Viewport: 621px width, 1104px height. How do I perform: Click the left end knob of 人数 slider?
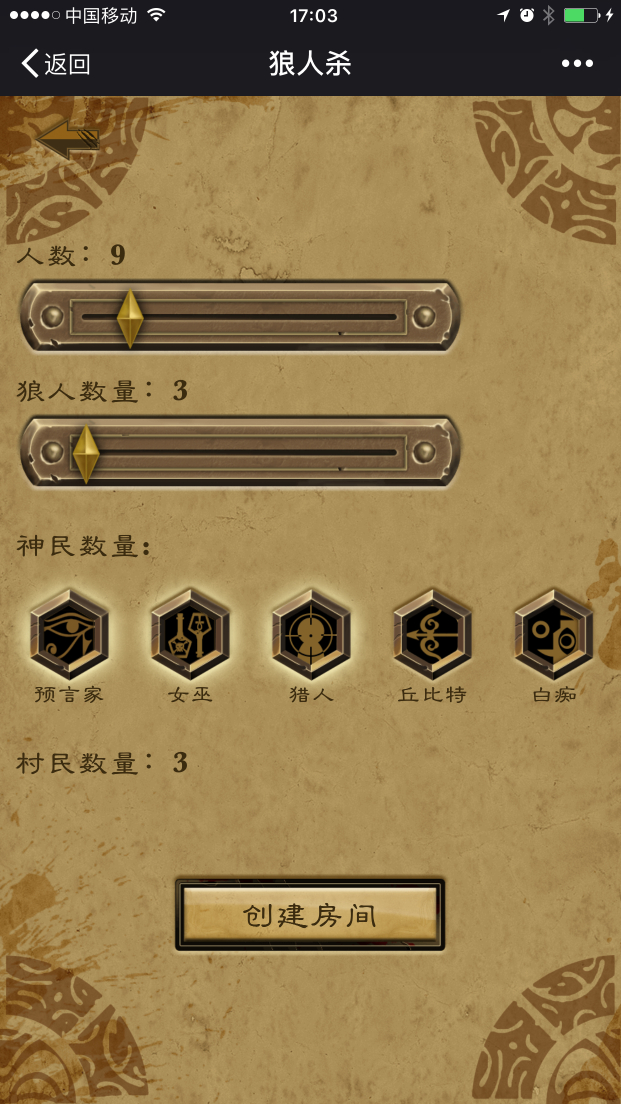[52, 317]
